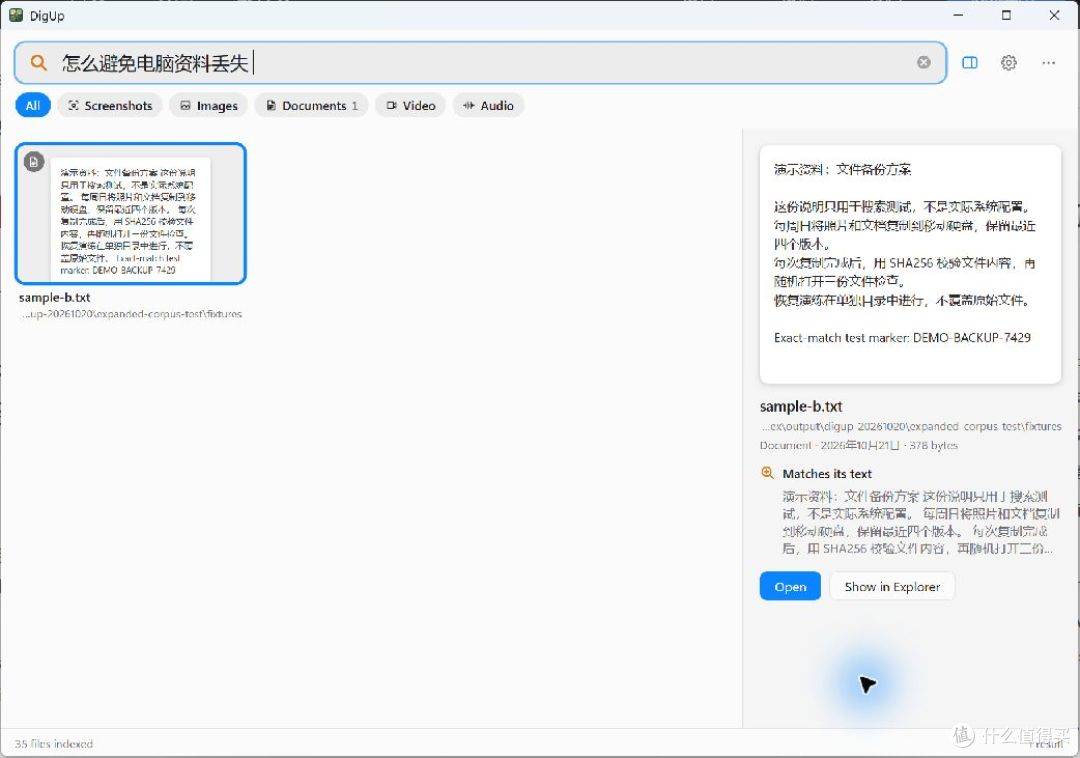Filter results by Documents
1080x758 pixels.
(311, 105)
